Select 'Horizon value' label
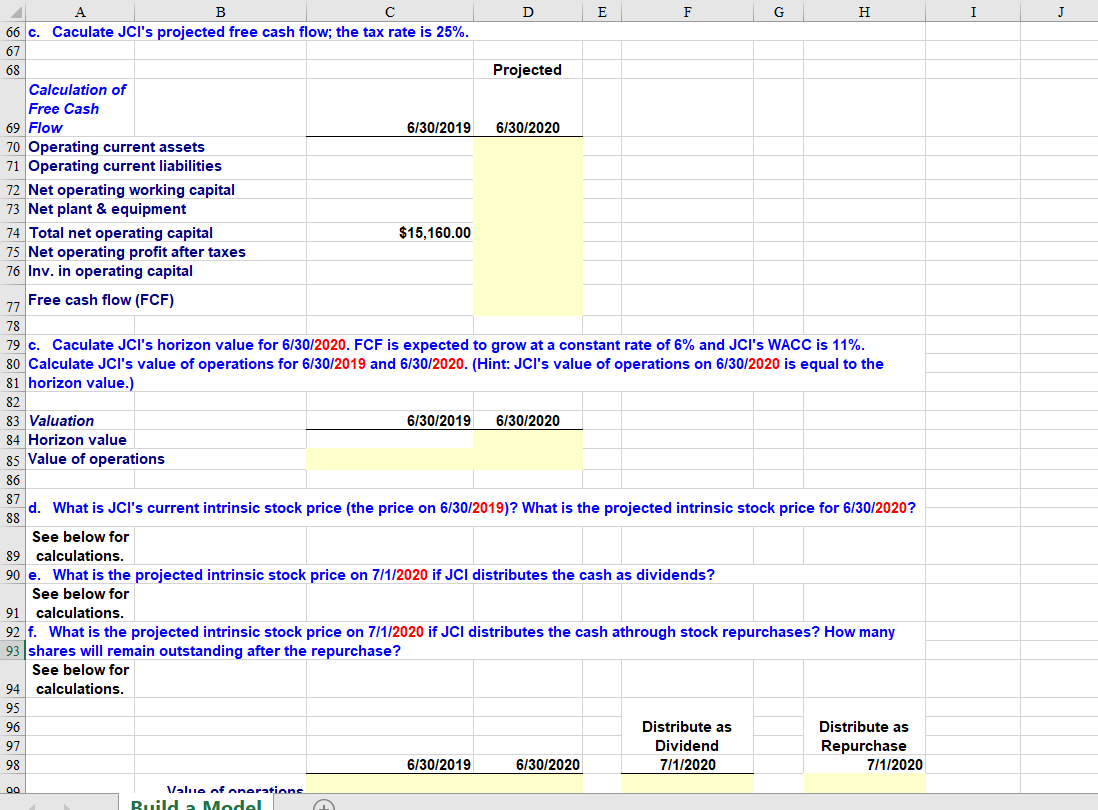 point(77,440)
